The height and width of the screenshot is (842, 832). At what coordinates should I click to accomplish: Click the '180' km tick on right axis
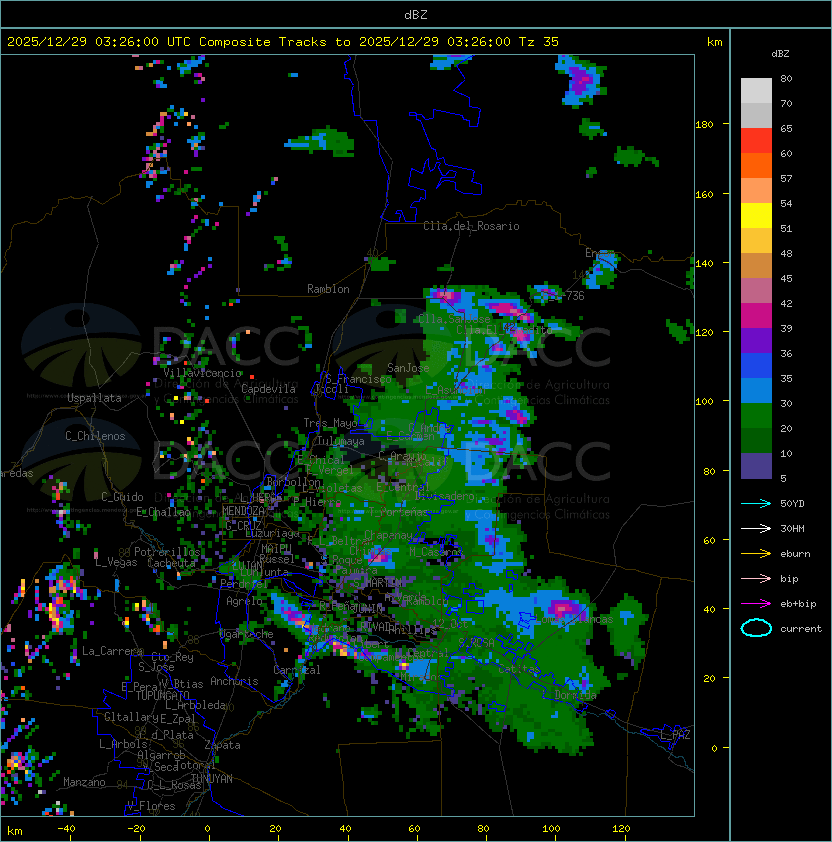point(704,125)
